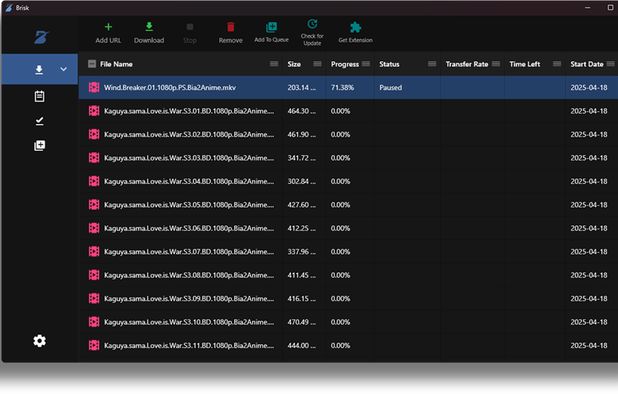Image resolution: width=618 pixels, height=394 pixels.
Task: Select the downloads sidebar icon
Action: [39, 70]
